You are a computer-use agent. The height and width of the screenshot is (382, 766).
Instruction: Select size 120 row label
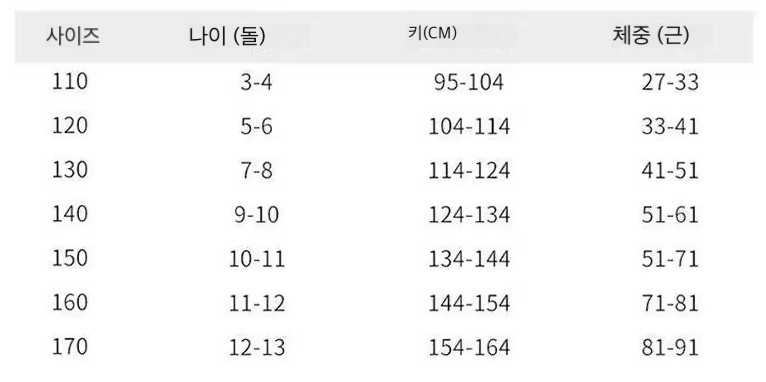coord(70,126)
